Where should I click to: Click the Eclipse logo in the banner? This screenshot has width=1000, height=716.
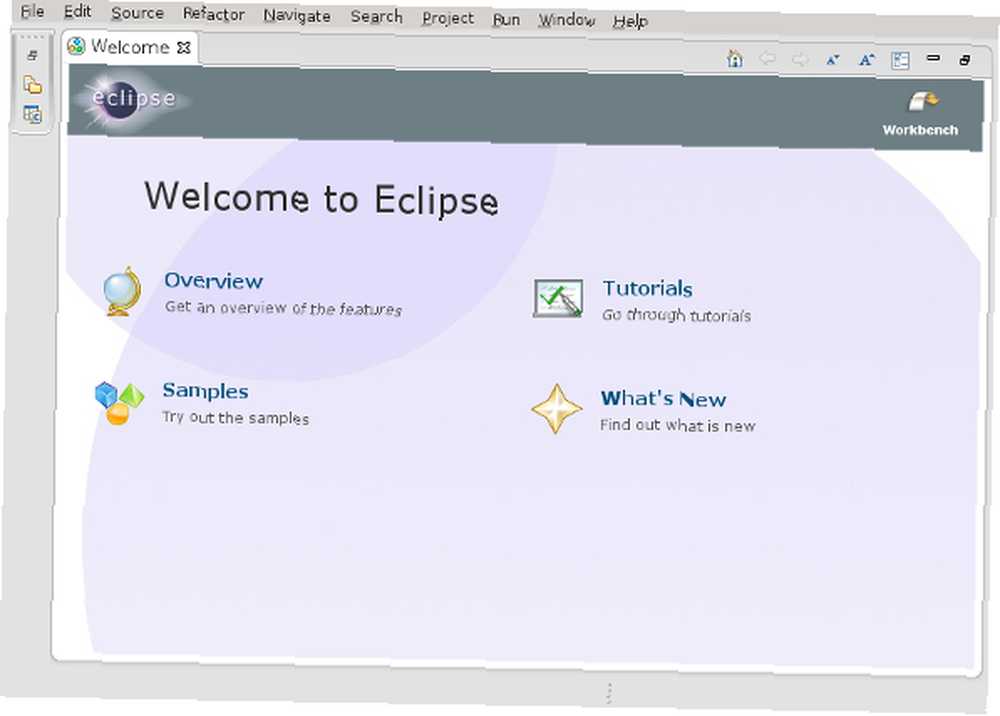click(x=133, y=99)
